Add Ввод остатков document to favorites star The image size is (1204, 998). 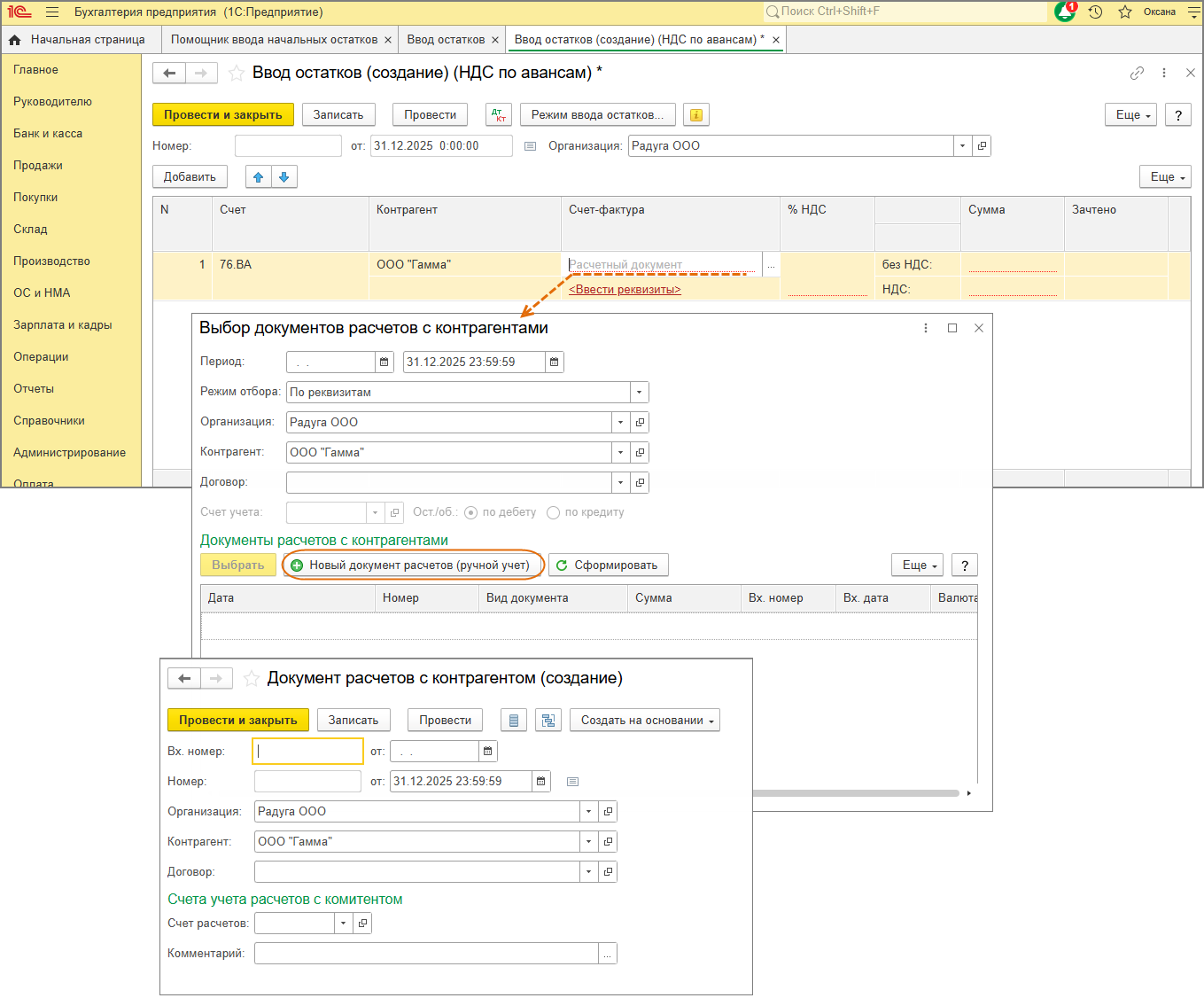(x=237, y=74)
